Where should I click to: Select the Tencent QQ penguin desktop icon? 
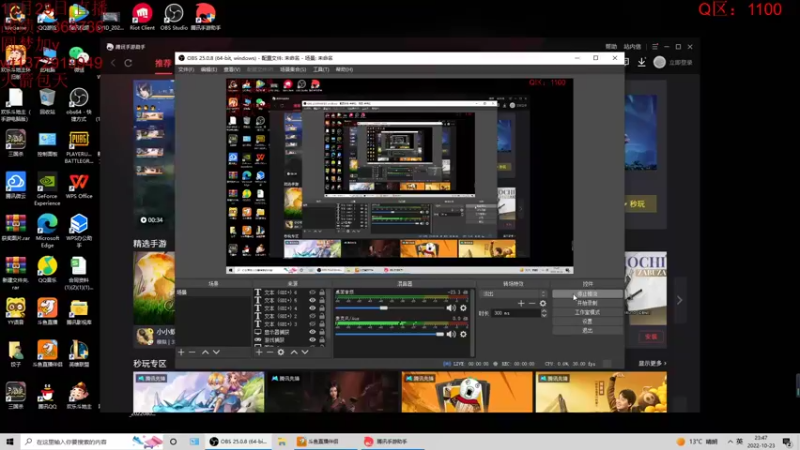[x=47, y=397]
